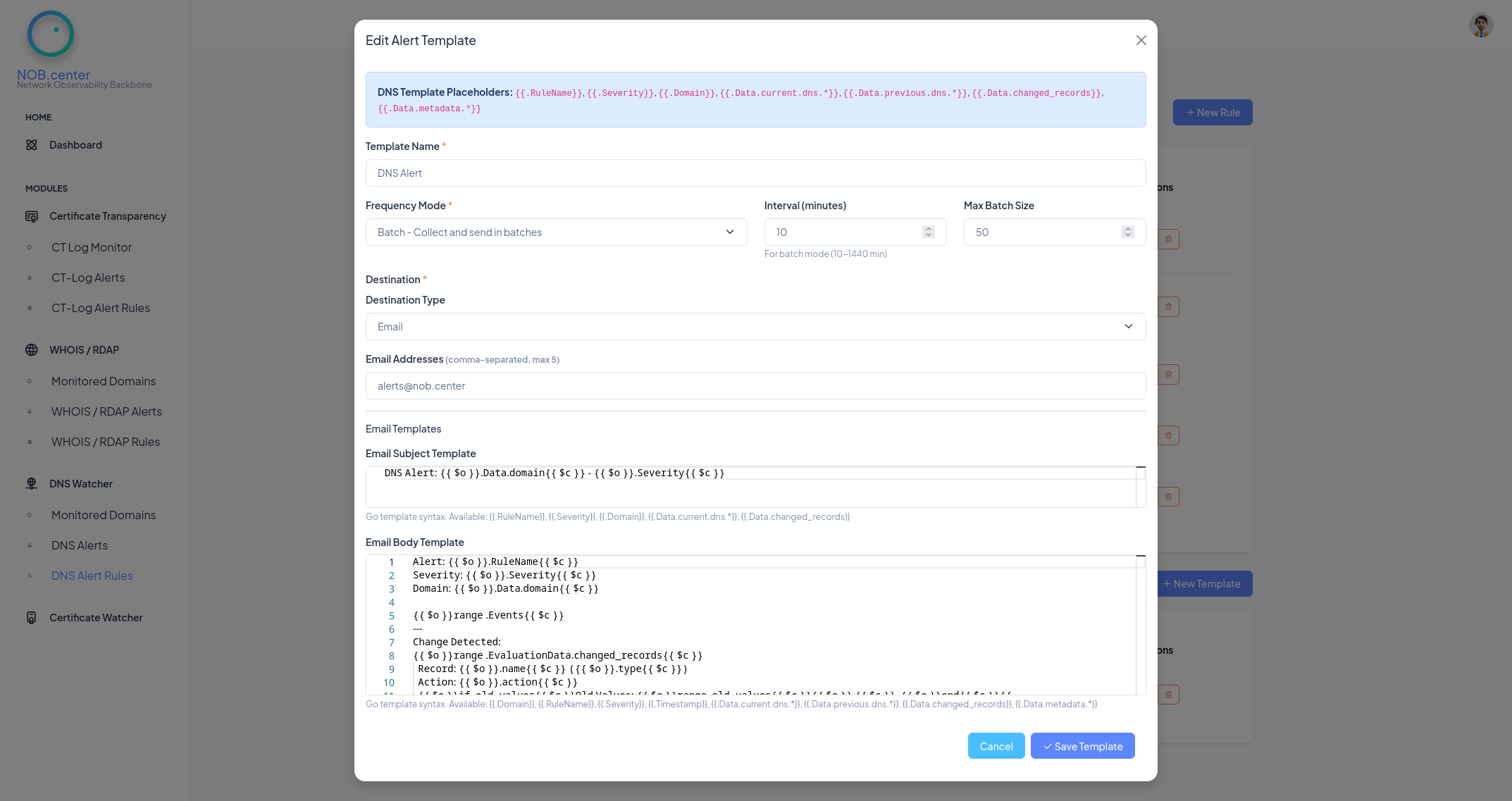Click the DNS Alerts bell icon
The width and height of the screenshot is (1512, 801).
[x=29, y=545]
